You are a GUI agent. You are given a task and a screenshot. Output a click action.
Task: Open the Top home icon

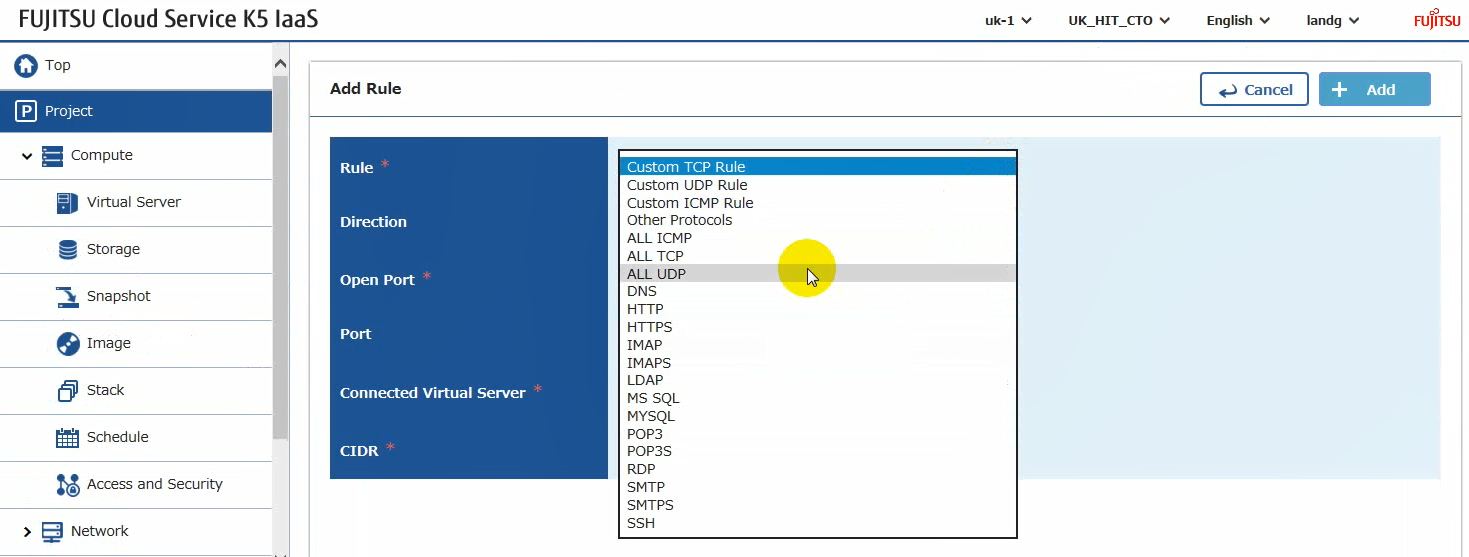tap(25, 65)
